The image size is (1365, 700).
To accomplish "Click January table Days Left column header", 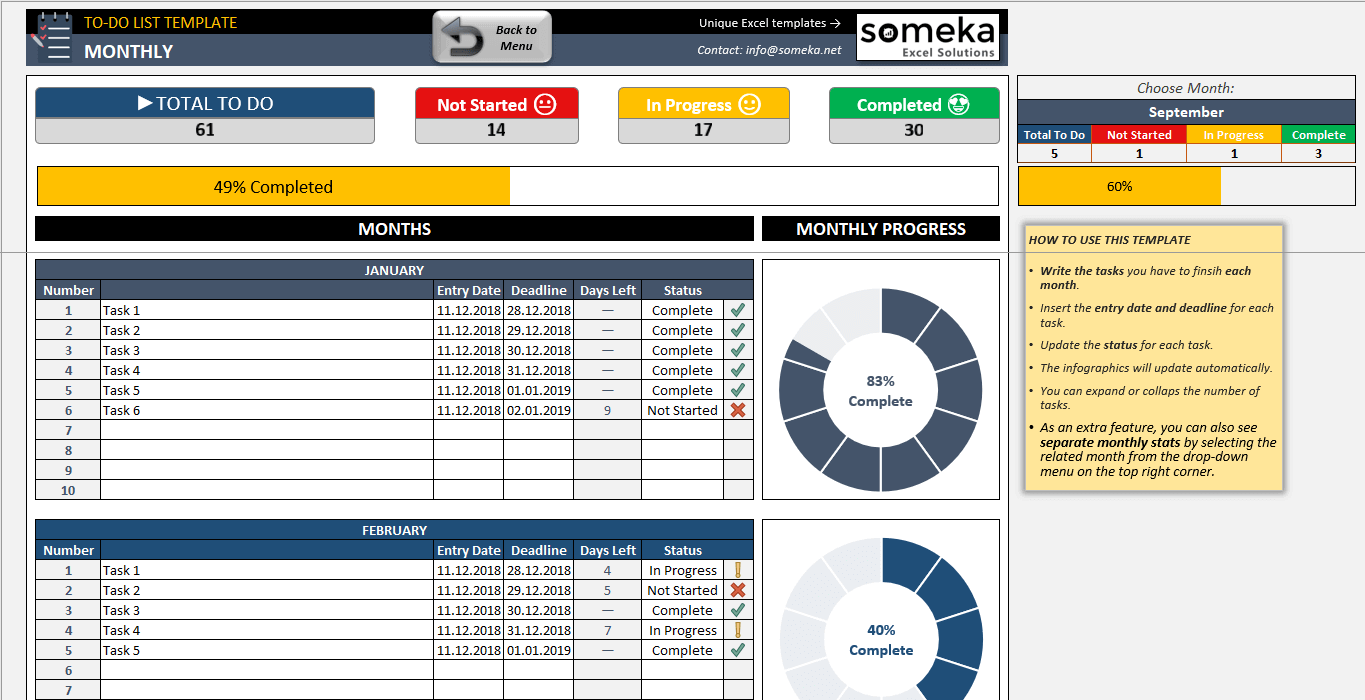I will click(x=607, y=290).
